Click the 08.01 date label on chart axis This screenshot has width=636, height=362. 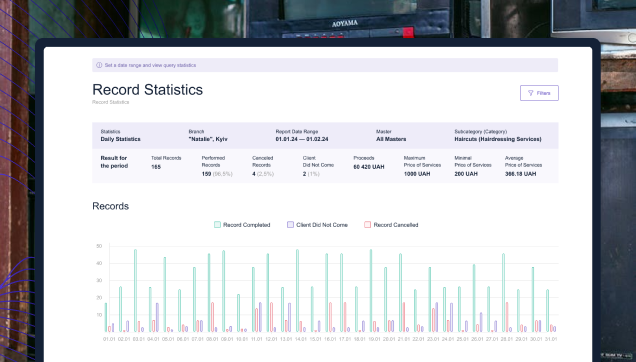click(212, 339)
